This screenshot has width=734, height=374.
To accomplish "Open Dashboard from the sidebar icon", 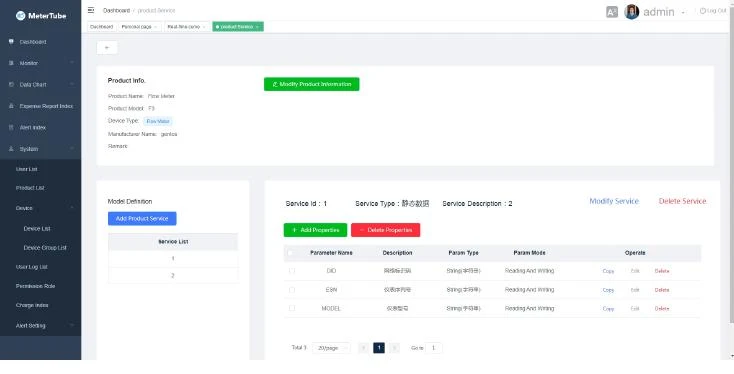I will click(11, 42).
